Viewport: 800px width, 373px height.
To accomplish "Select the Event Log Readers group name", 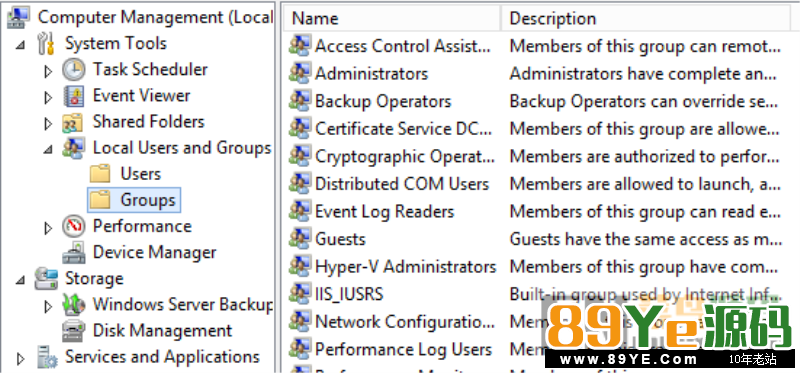I will click(385, 211).
